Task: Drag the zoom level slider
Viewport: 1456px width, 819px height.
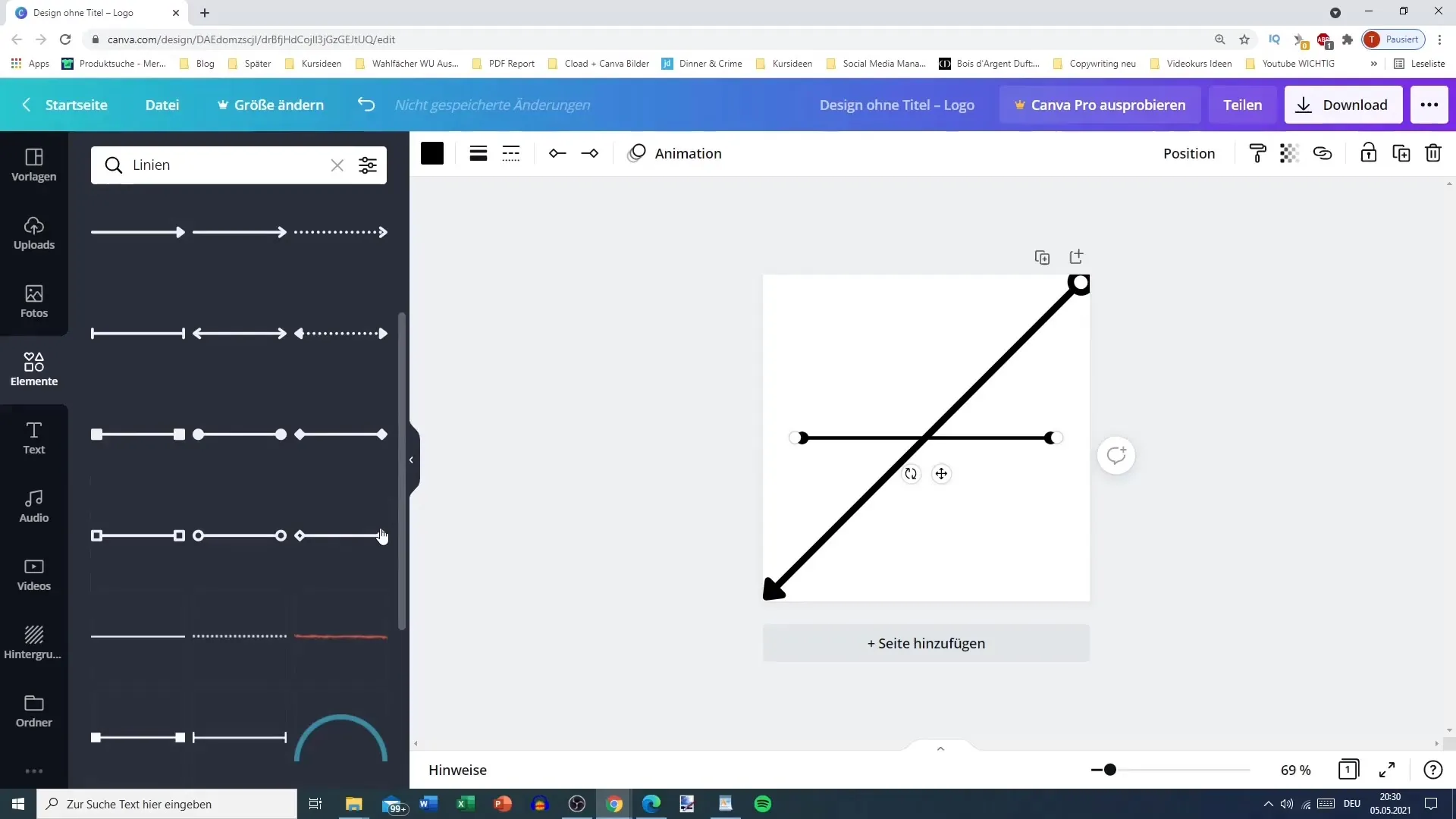Action: pyautogui.click(x=1109, y=770)
